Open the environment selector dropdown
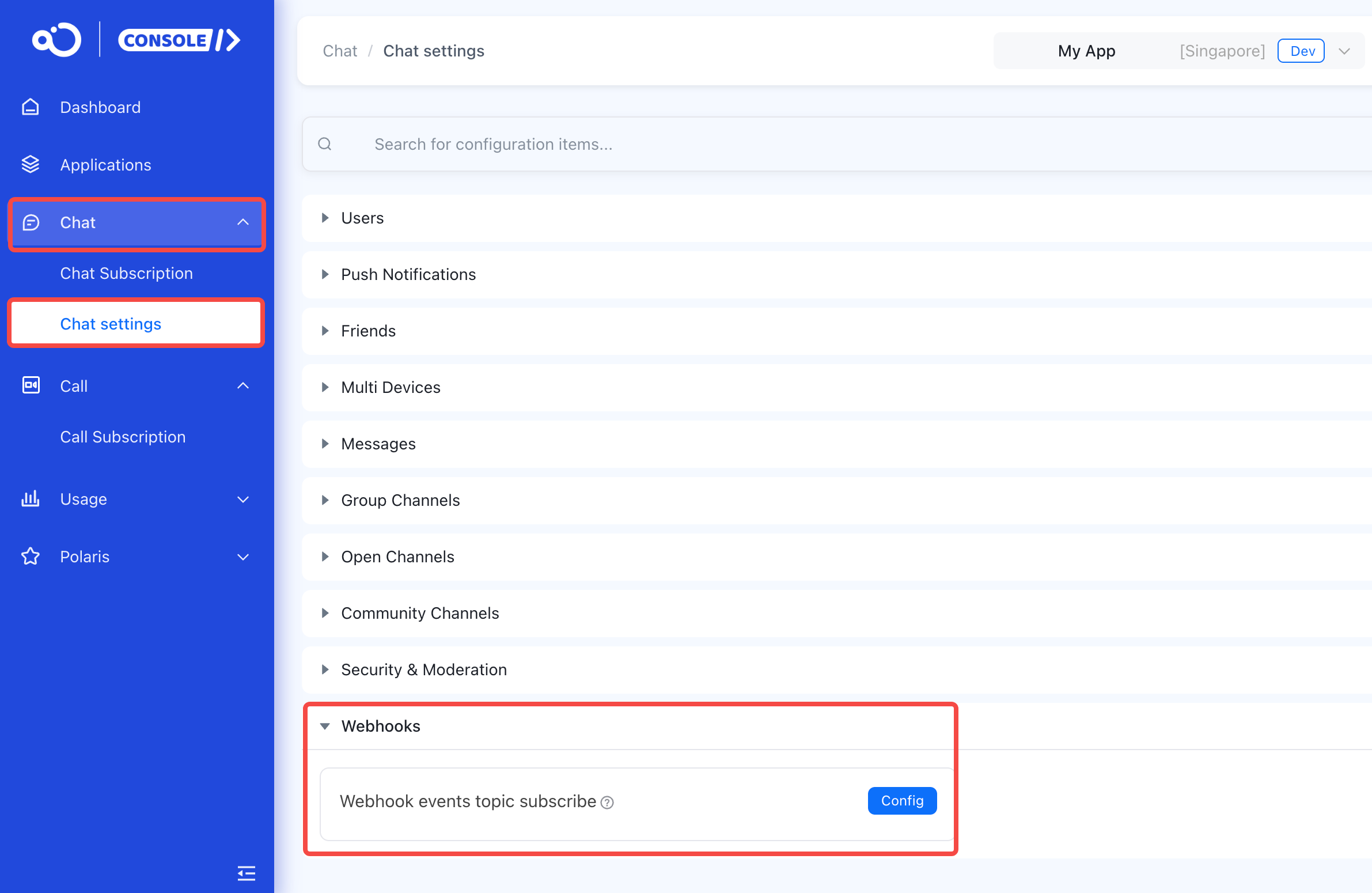Image resolution: width=1372 pixels, height=893 pixels. [1344, 51]
